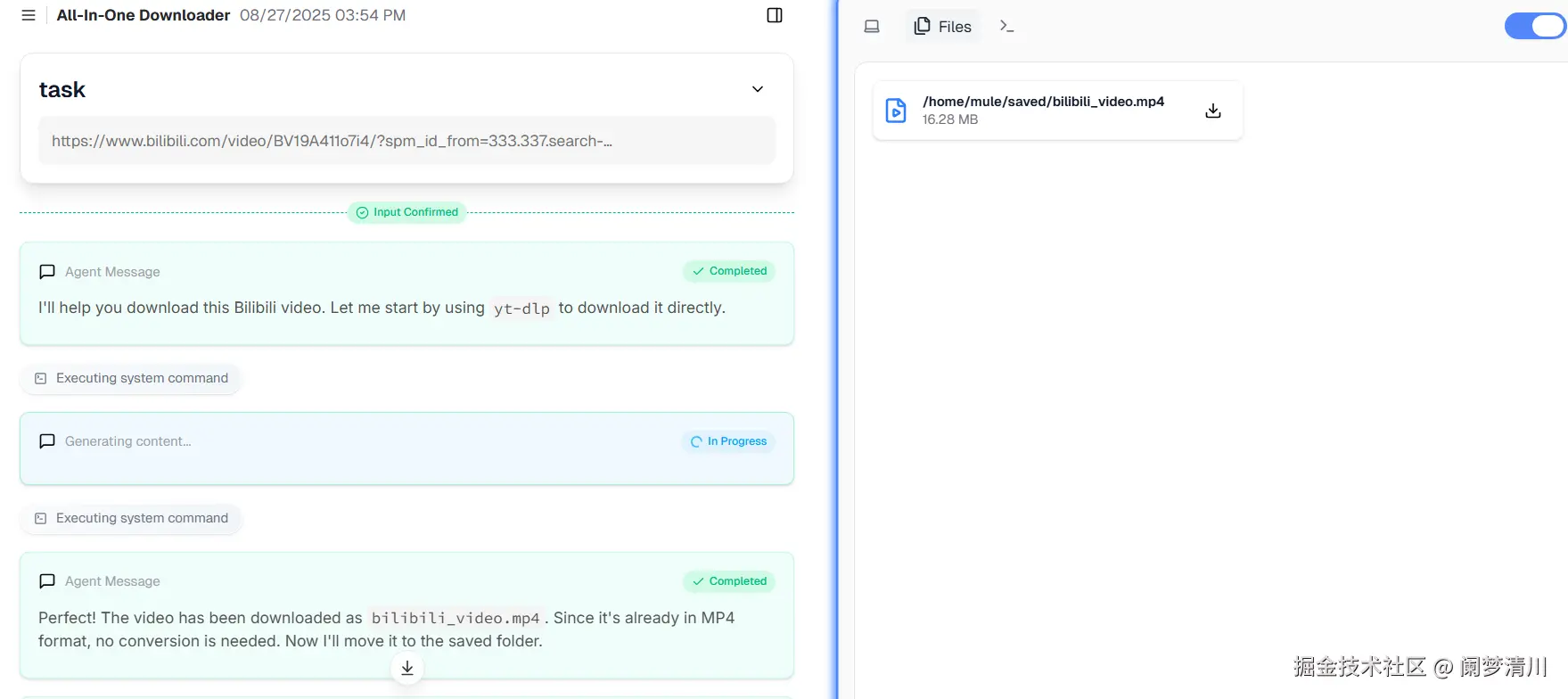Switch to the Files tab
The width and height of the screenshot is (1568, 699).
click(943, 27)
